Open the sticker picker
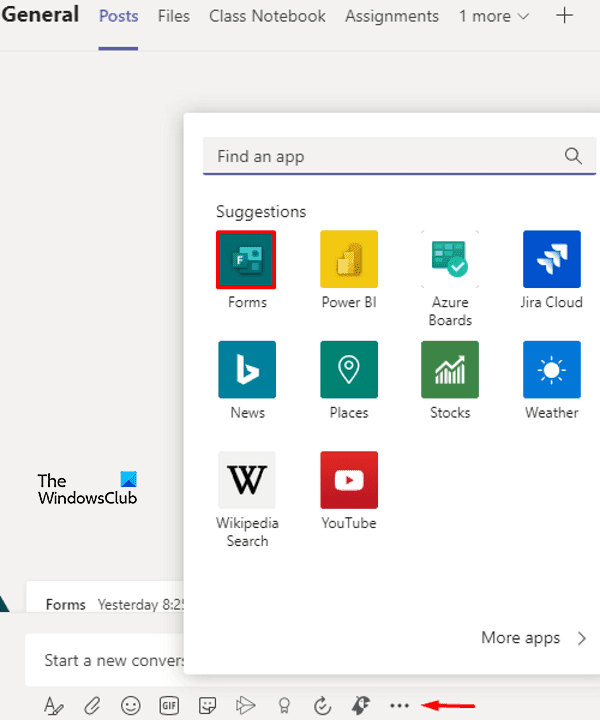 [207, 705]
